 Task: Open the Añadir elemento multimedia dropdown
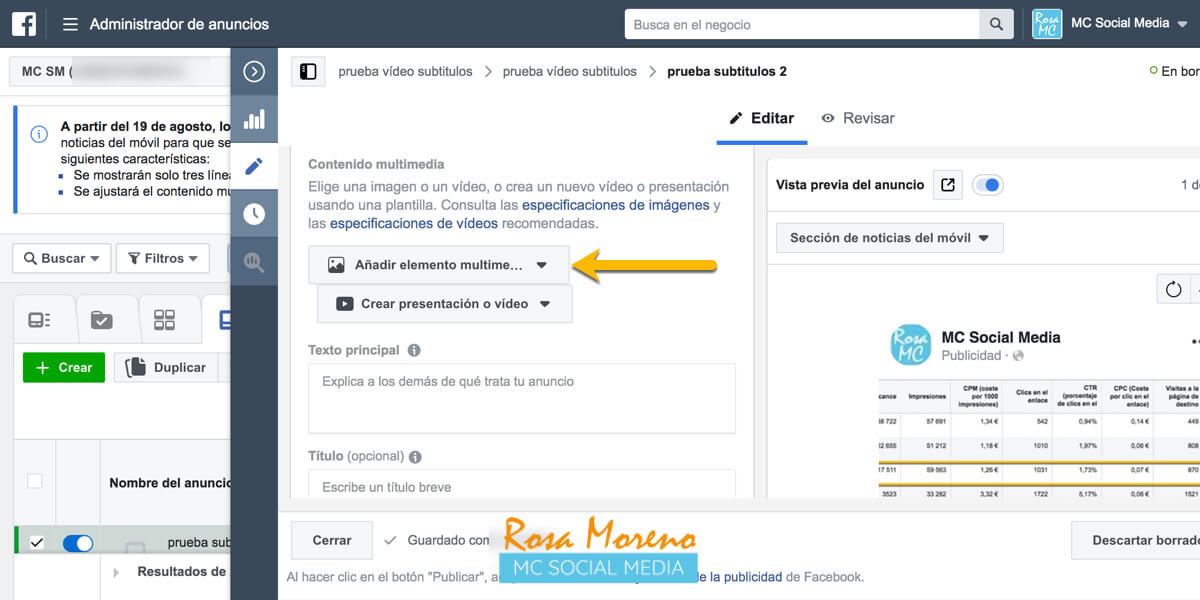click(x=438, y=265)
